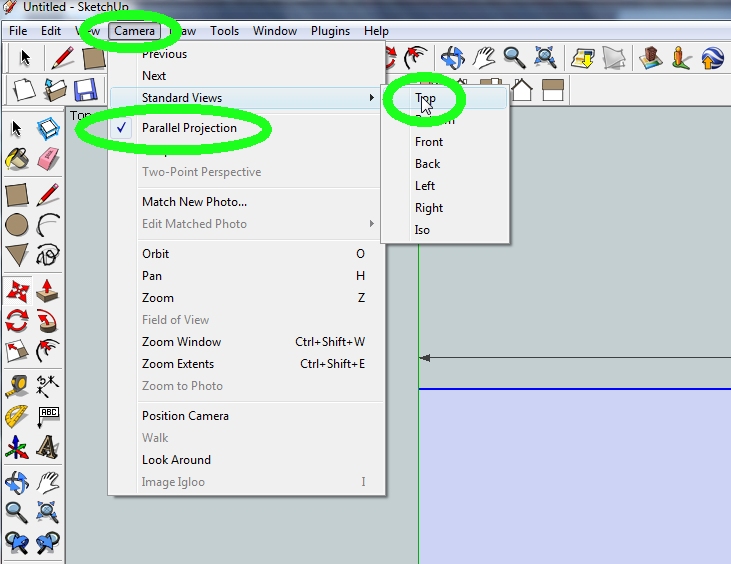Select the Rotate tool

[x=17, y=321]
